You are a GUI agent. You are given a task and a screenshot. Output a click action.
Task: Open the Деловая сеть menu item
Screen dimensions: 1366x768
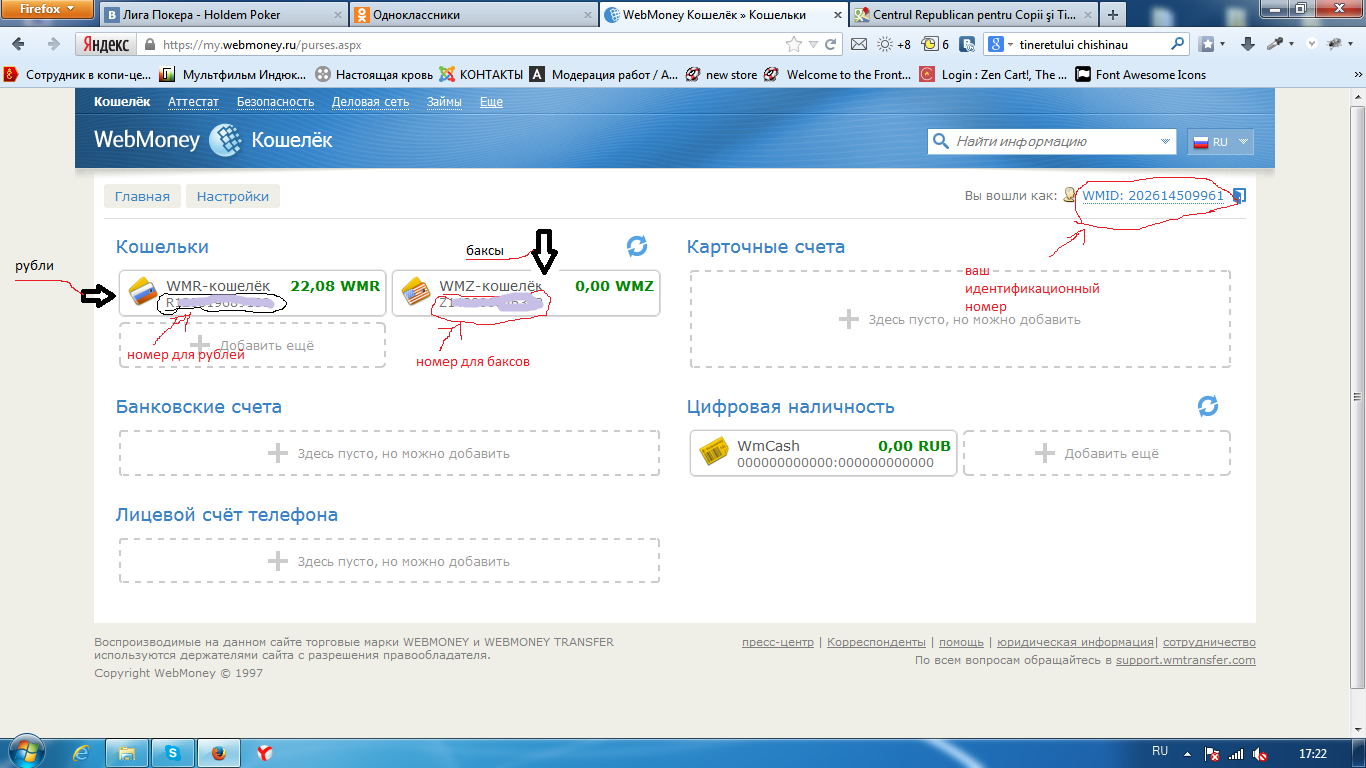(x=370, y=102)
